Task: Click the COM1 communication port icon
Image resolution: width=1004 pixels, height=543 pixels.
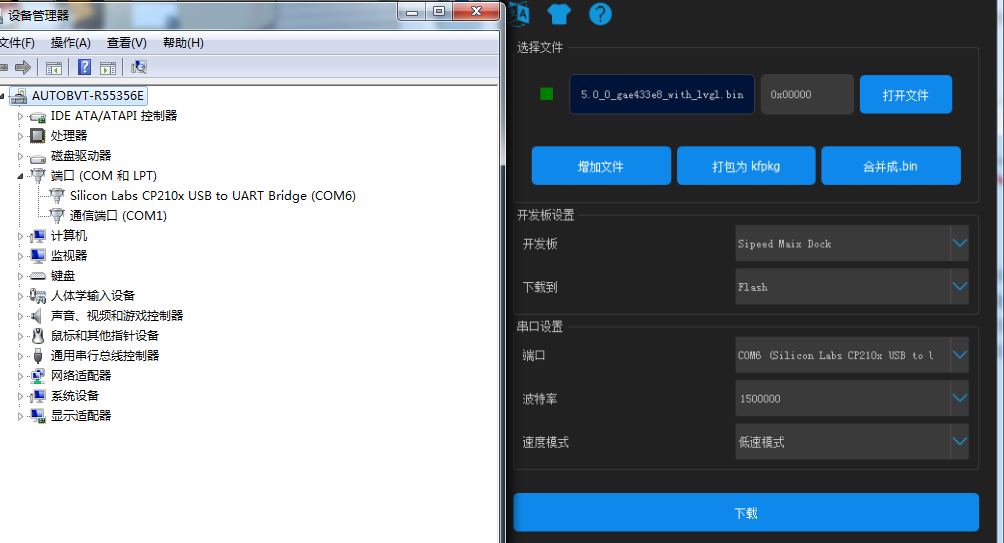Action: point(57,215)
